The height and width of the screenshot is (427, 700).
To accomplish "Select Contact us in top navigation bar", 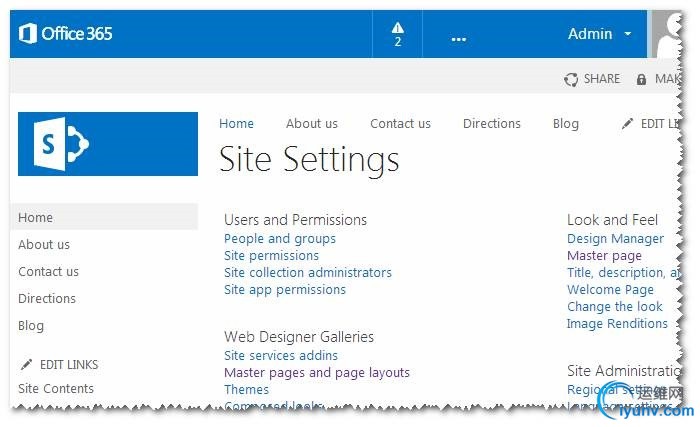I will (400, 124).
